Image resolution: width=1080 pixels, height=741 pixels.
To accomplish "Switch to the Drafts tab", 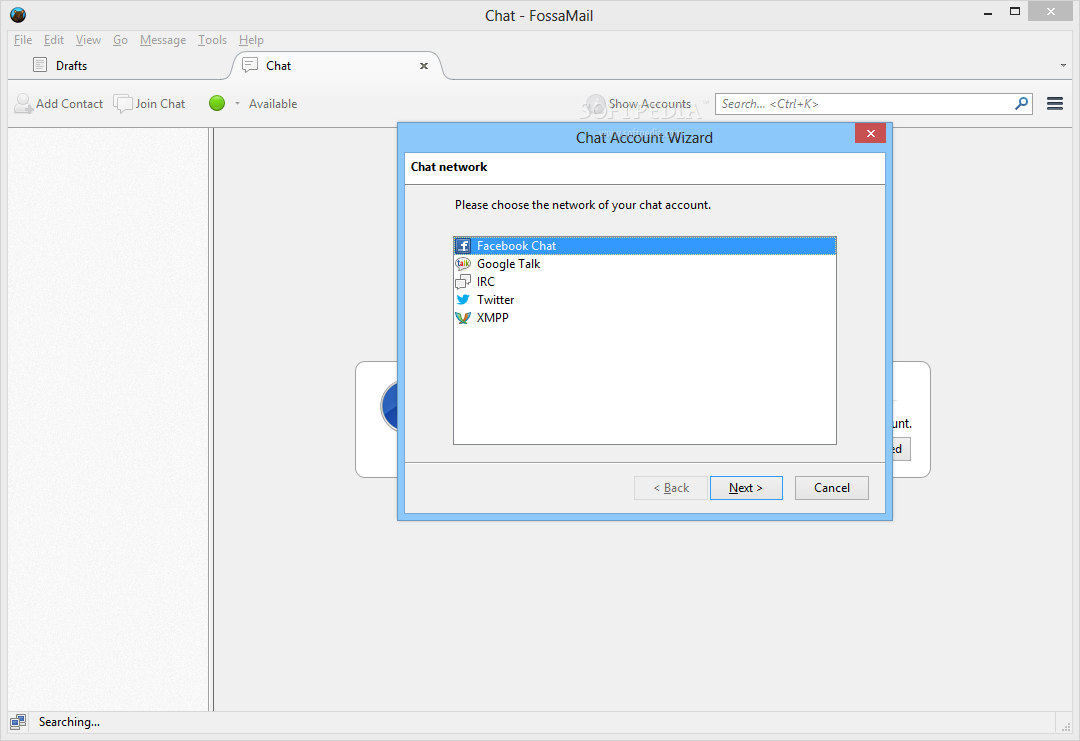I will point(124,65).
